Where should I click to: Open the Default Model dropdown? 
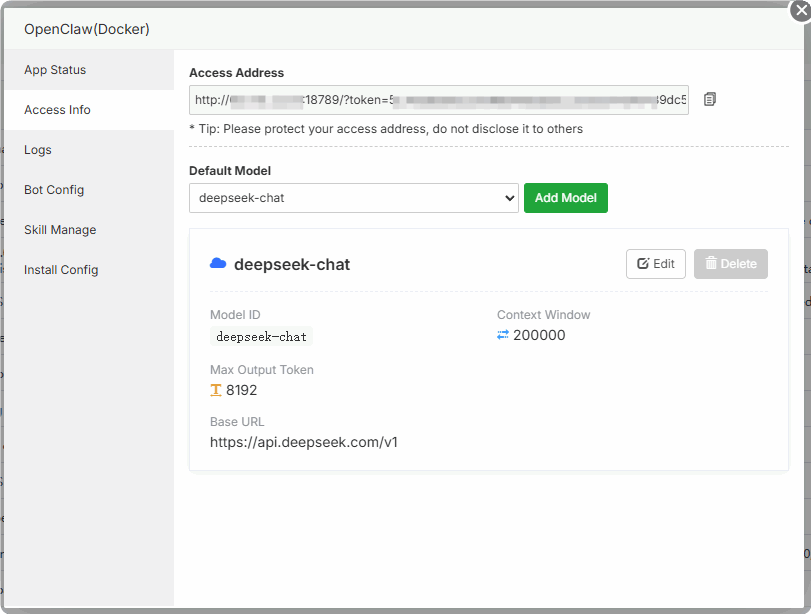click(353, 198)
